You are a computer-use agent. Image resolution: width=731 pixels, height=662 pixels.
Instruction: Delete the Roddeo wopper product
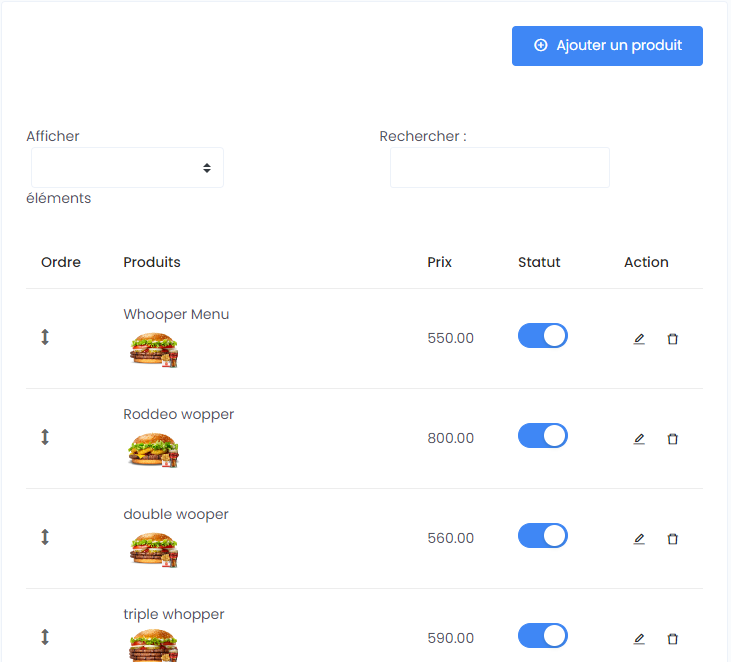click(x=672, y=439)
